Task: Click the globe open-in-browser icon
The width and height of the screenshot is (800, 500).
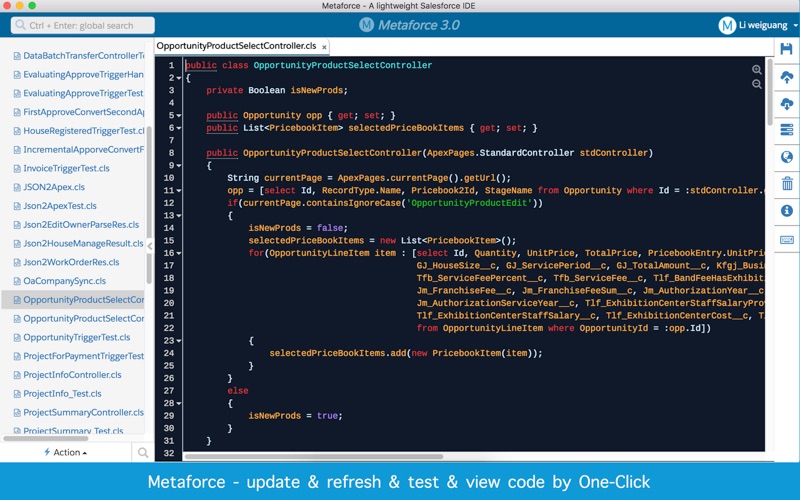Action: pyautogui.click(x=786, y=157)
